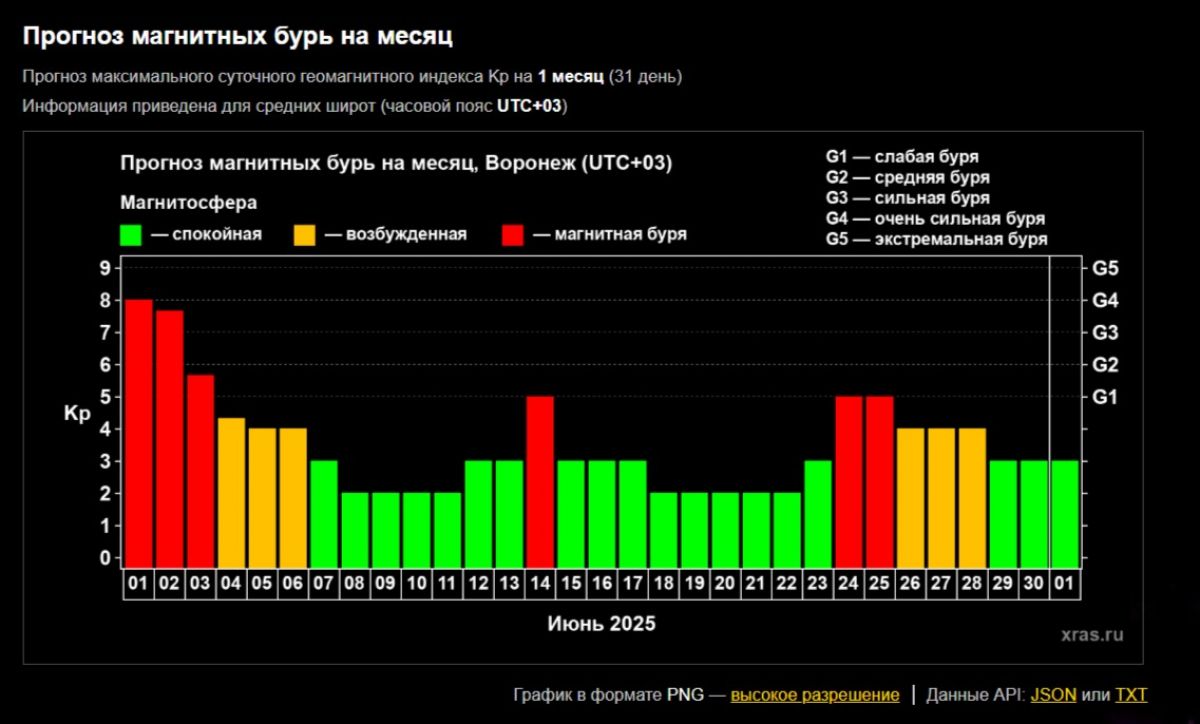This screenshot has width=1200, height=724.
Task: Click the xras.ru watermark
Action: click(x=1093, y=634)
